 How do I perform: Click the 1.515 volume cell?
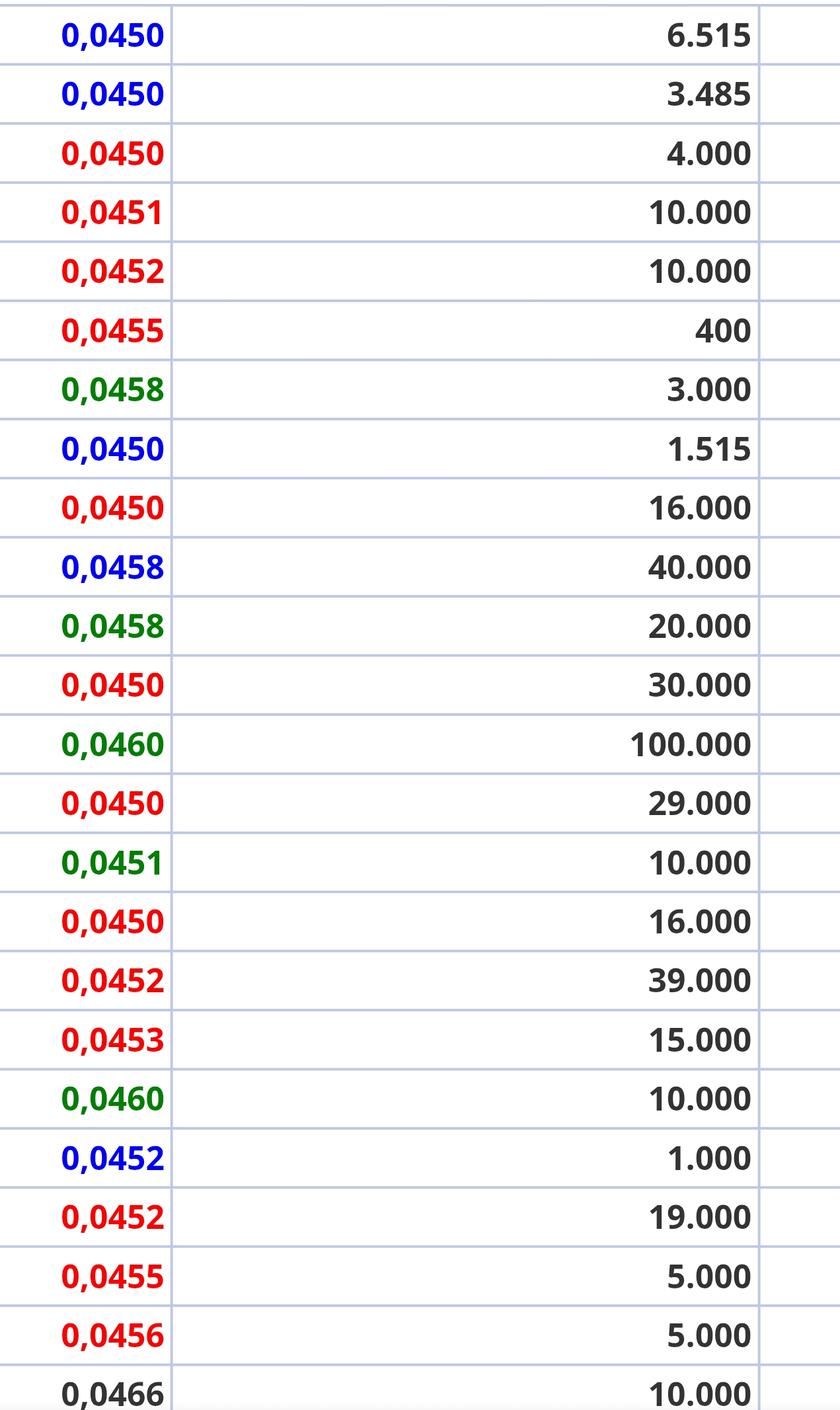point(708,450)
